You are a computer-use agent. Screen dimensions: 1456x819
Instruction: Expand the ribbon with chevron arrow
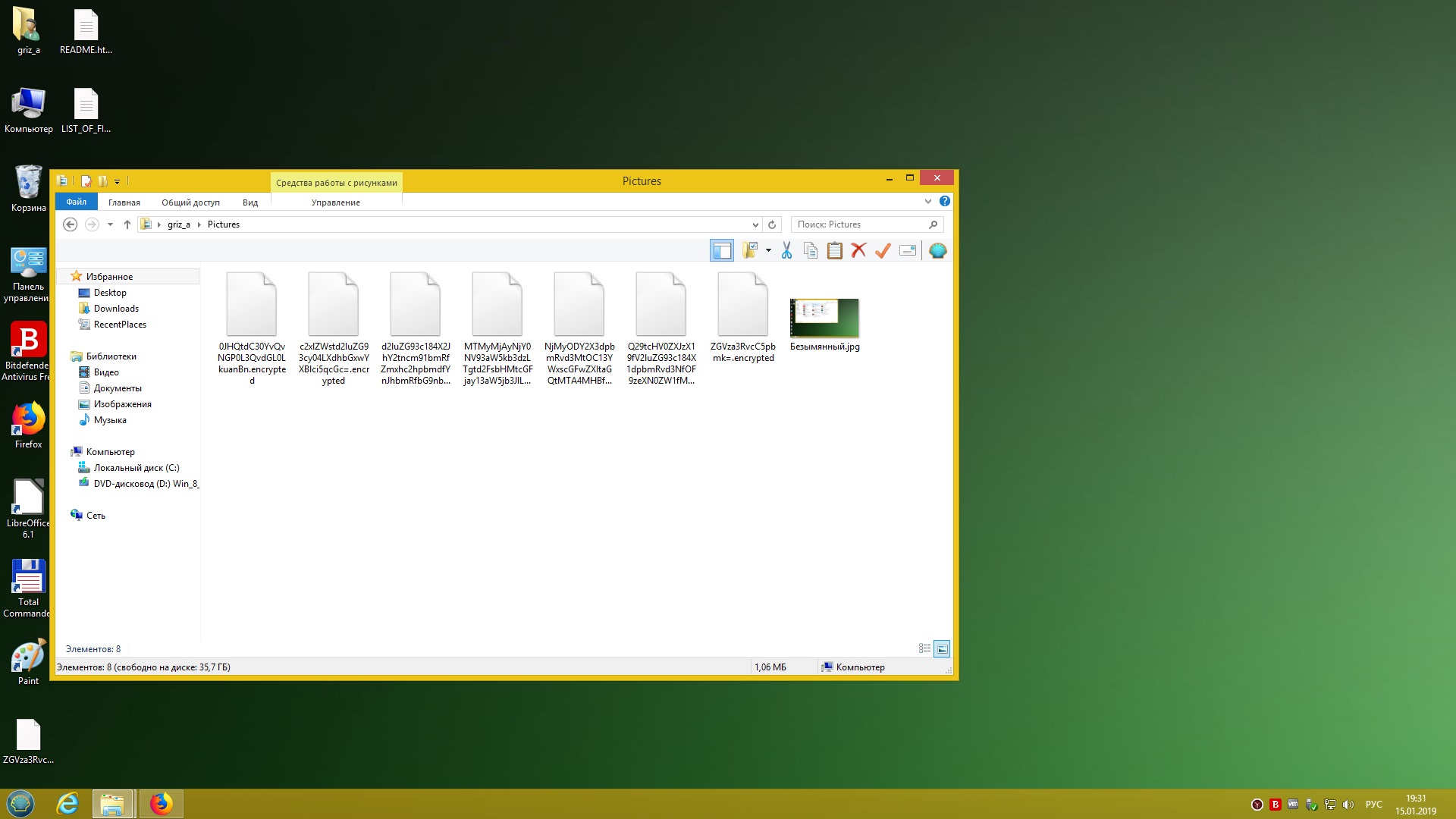[x=927, y=202]
